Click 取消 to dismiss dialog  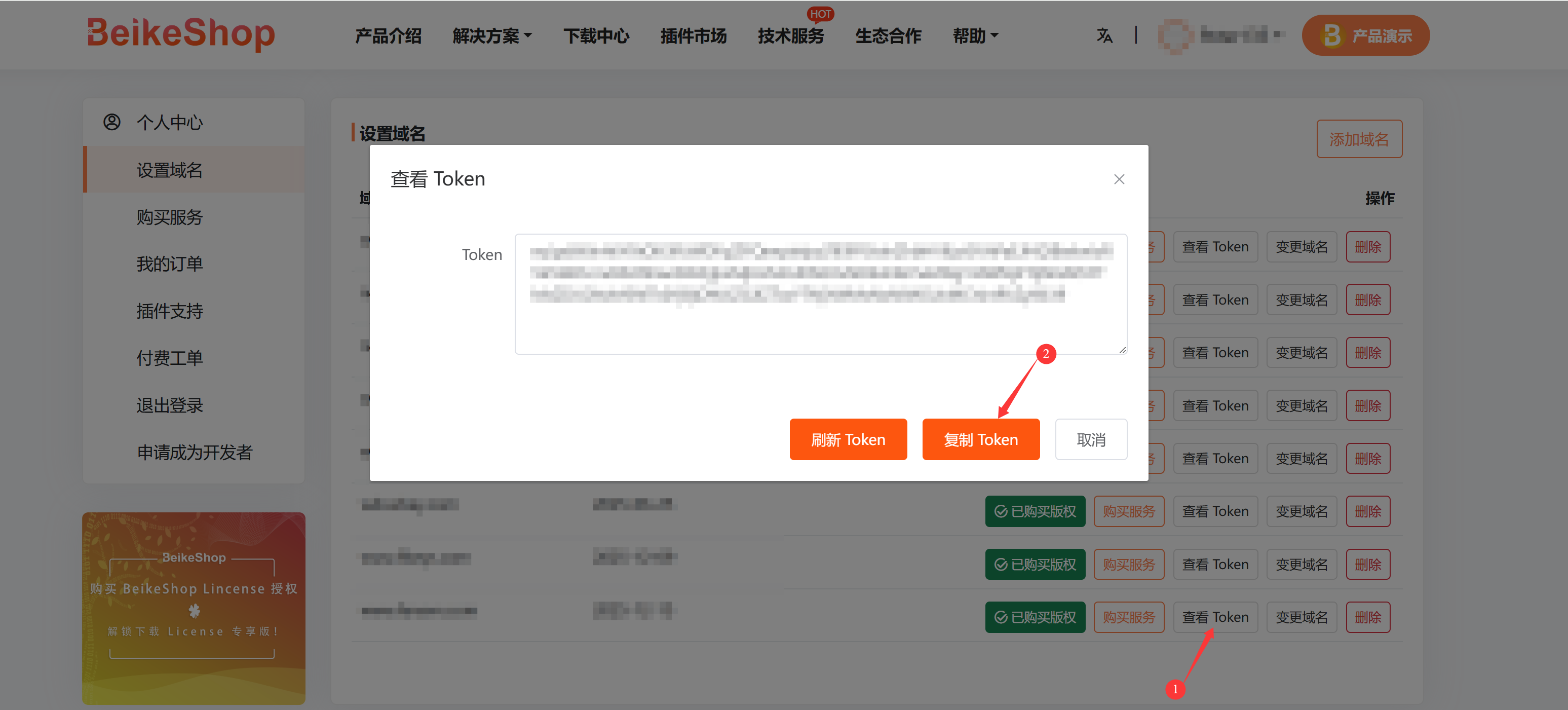pyautogui.click(x=1091, y=440)
